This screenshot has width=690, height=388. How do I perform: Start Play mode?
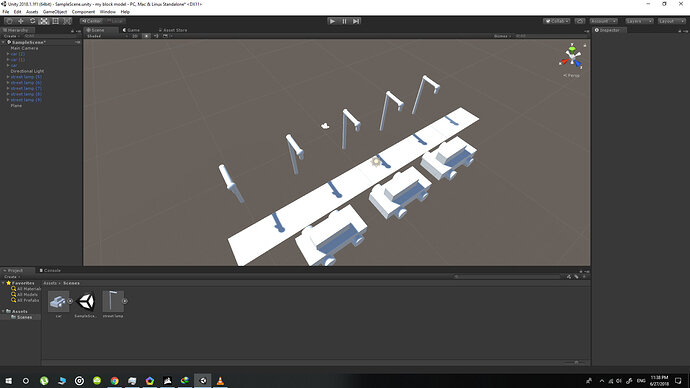pyautogui.click(x=333, y=21)
